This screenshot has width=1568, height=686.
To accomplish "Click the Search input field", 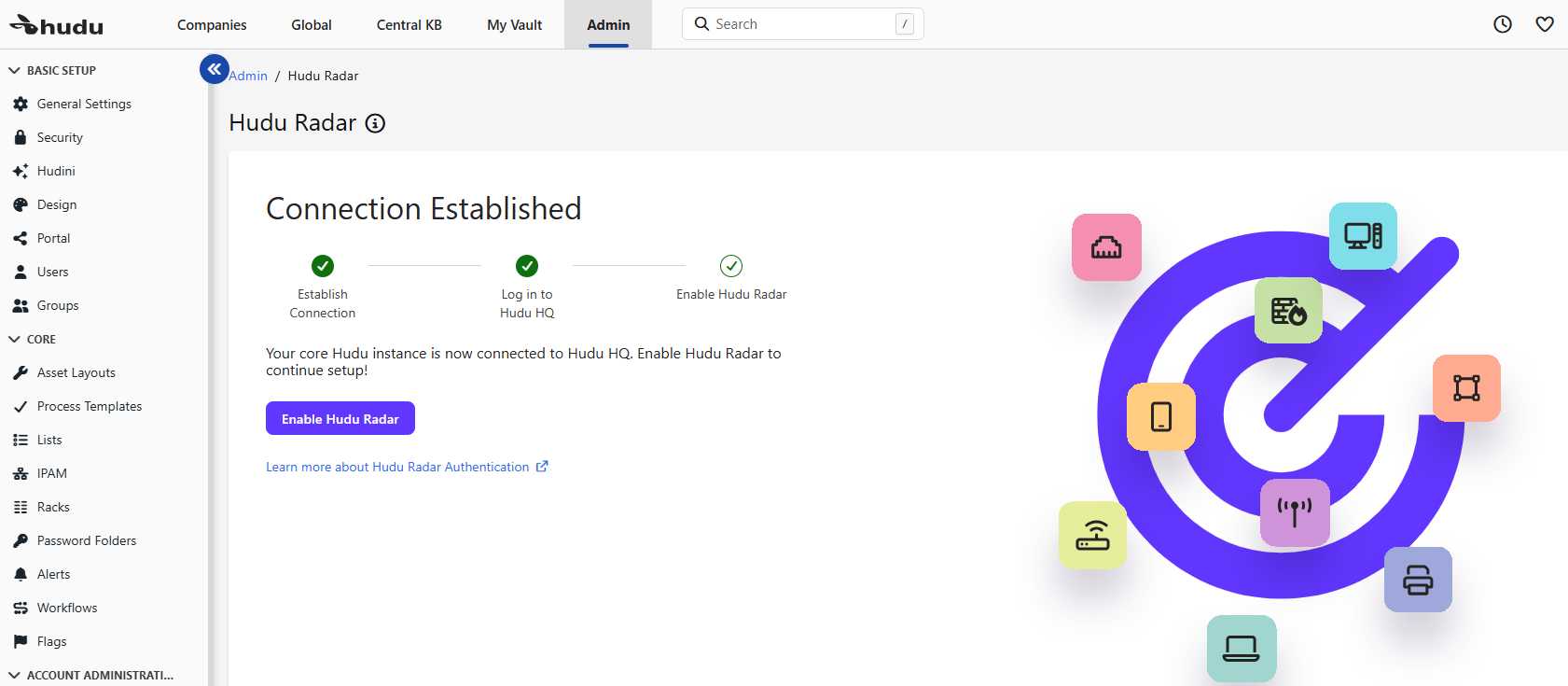I will coord(803,24).
